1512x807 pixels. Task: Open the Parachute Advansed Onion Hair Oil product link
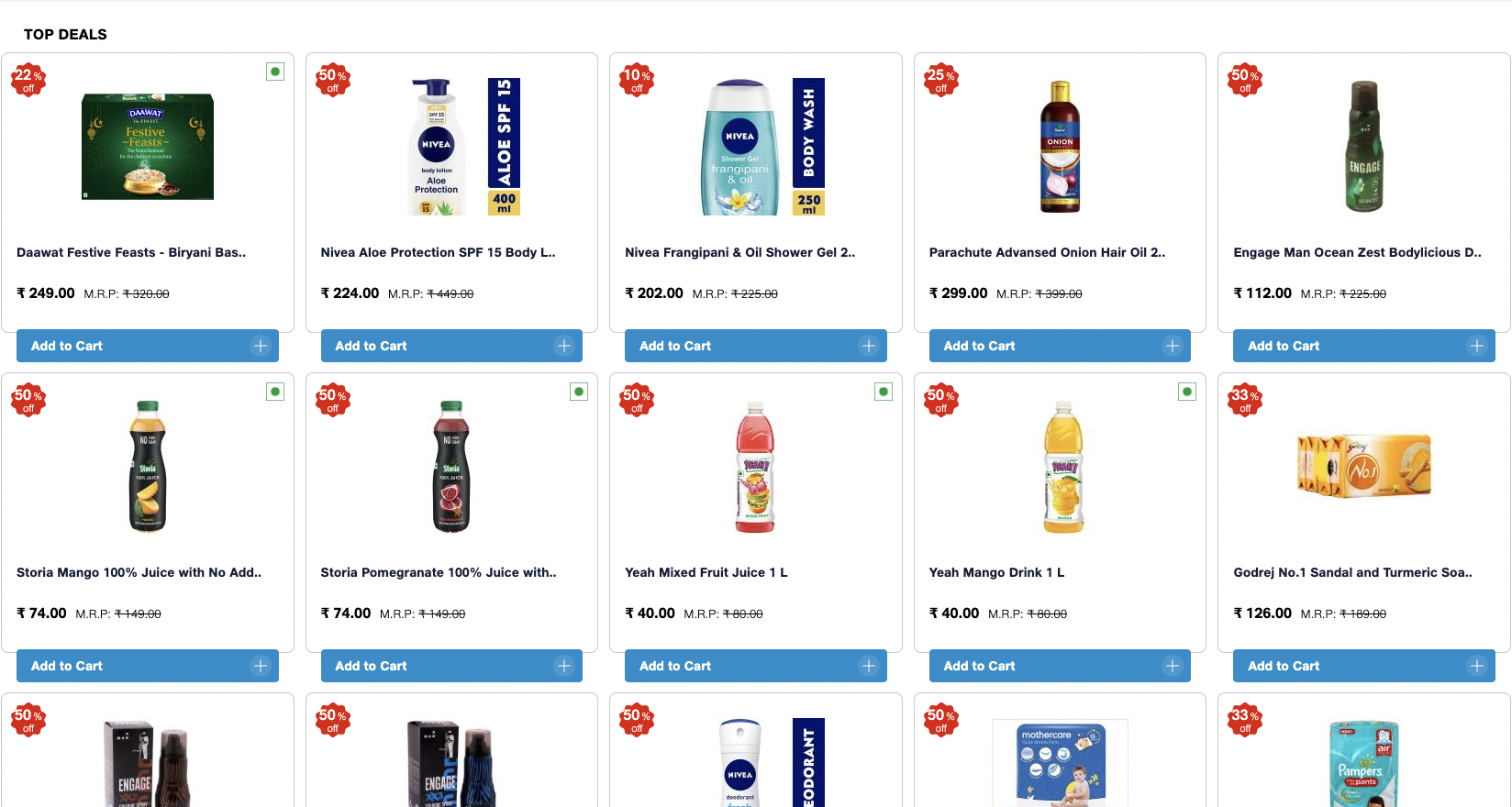1047,252
